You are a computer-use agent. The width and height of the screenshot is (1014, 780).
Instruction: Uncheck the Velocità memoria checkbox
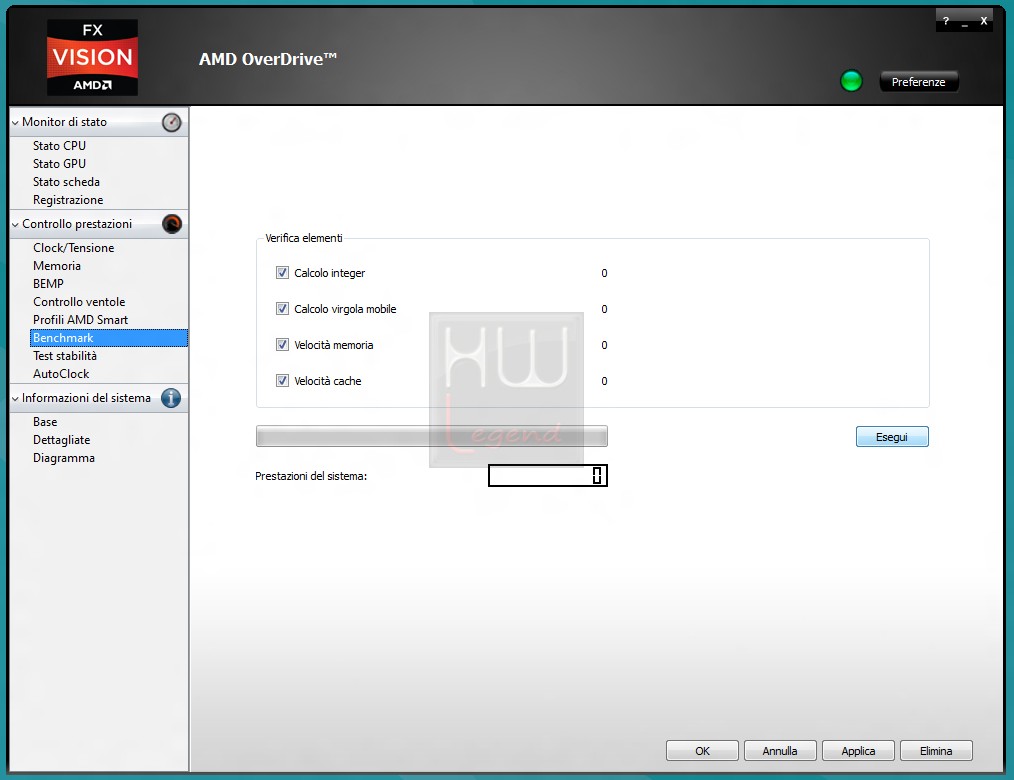(x=282, y=345)
